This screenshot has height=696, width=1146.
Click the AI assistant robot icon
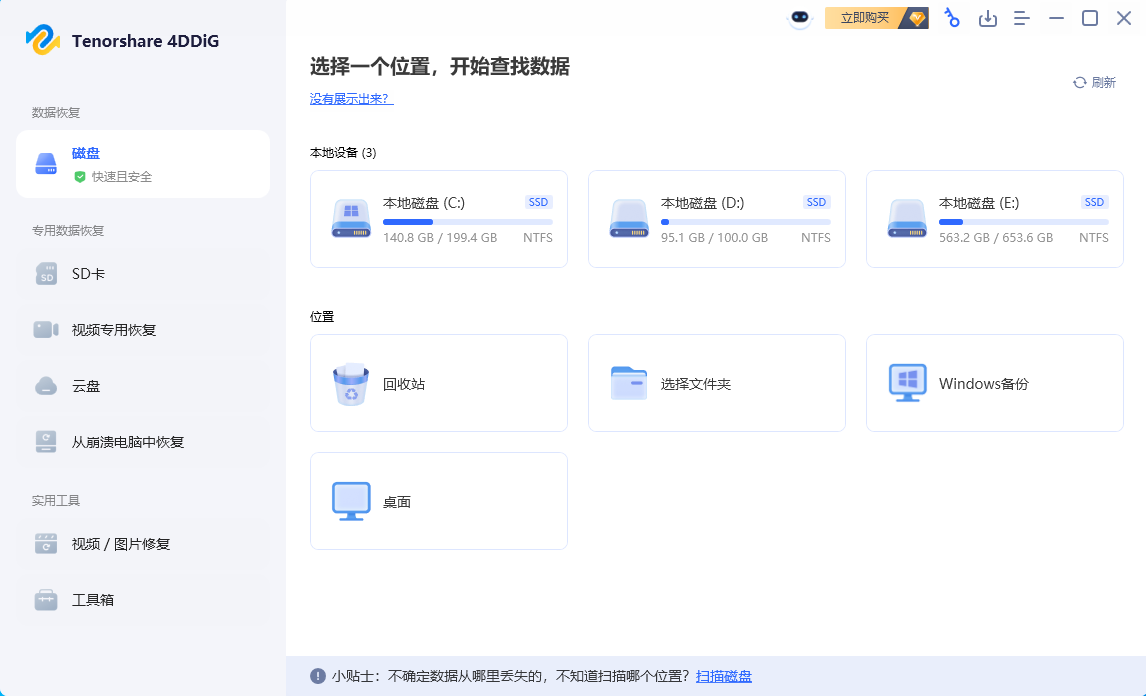[x=800, y=17]
